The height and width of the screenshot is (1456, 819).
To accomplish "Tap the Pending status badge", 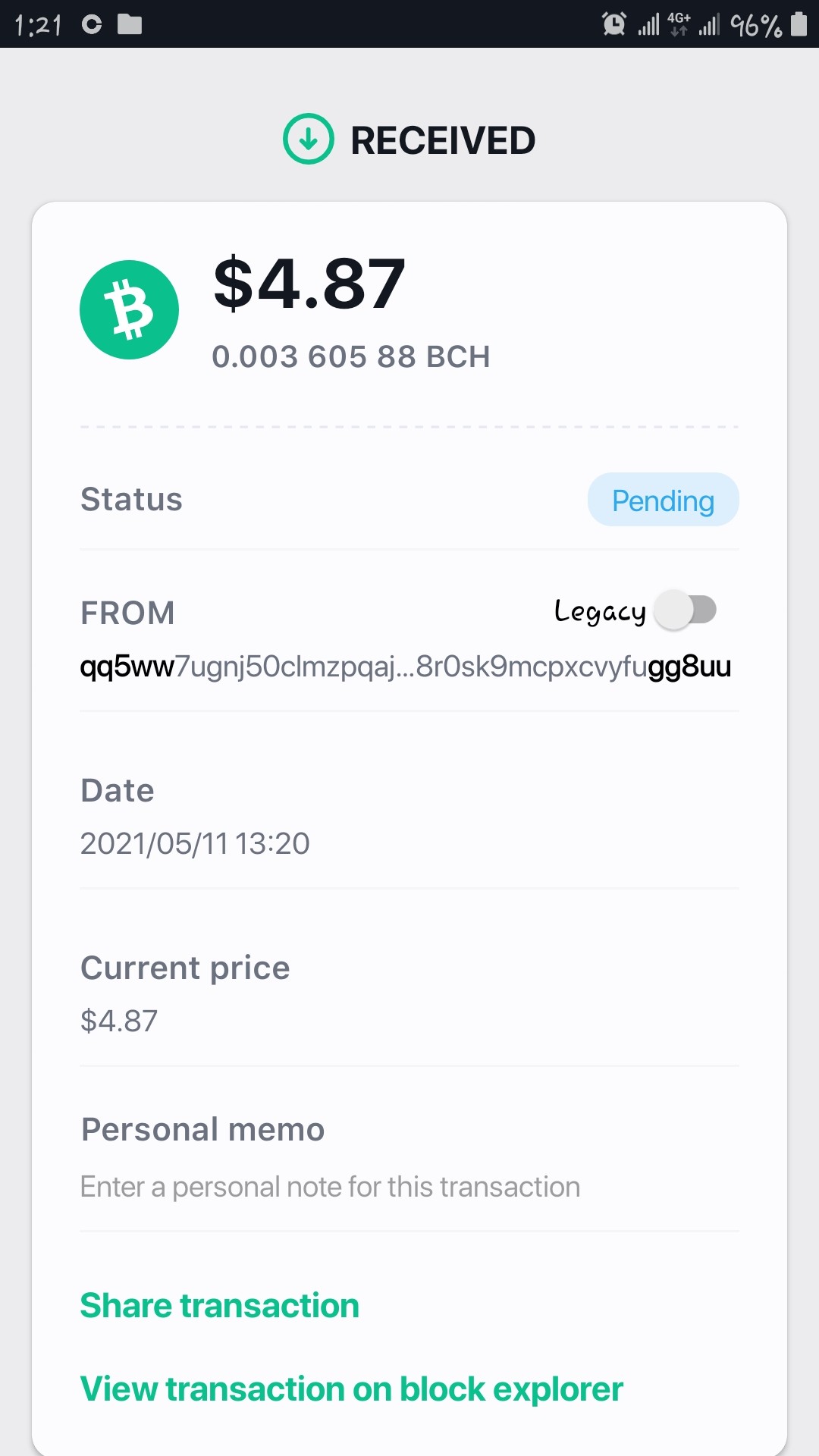I will (x=663, y=500).
